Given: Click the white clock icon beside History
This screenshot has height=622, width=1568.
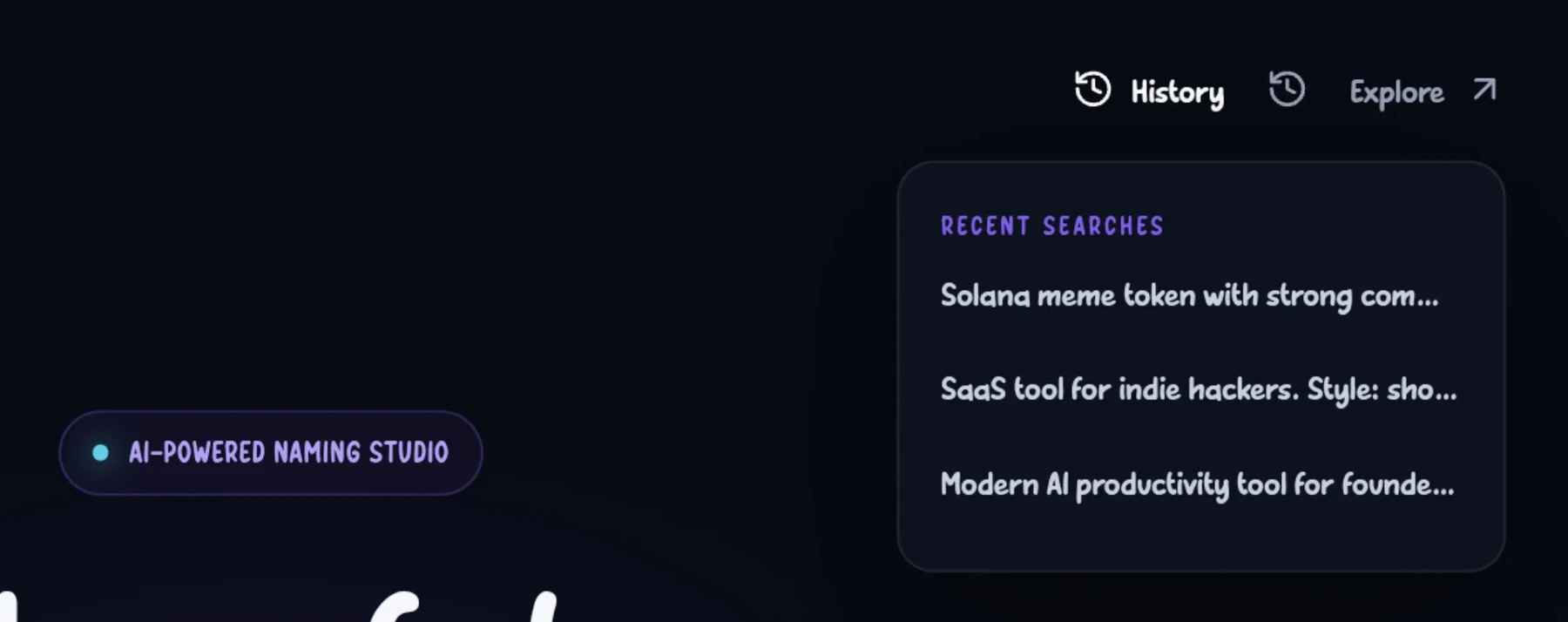Looking at the screenshot, I should (x=1092, y=89).
